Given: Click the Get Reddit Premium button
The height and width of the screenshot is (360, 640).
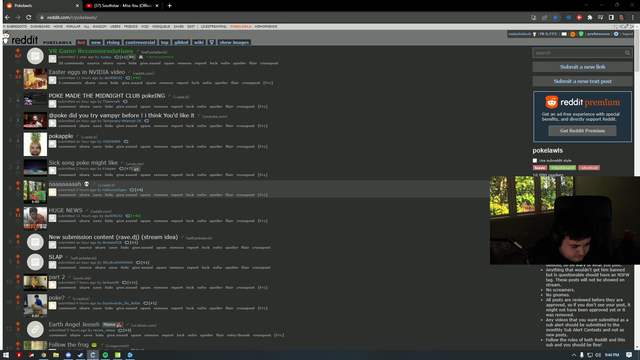Looking at the screenshot, I should [x=582, y=131].
